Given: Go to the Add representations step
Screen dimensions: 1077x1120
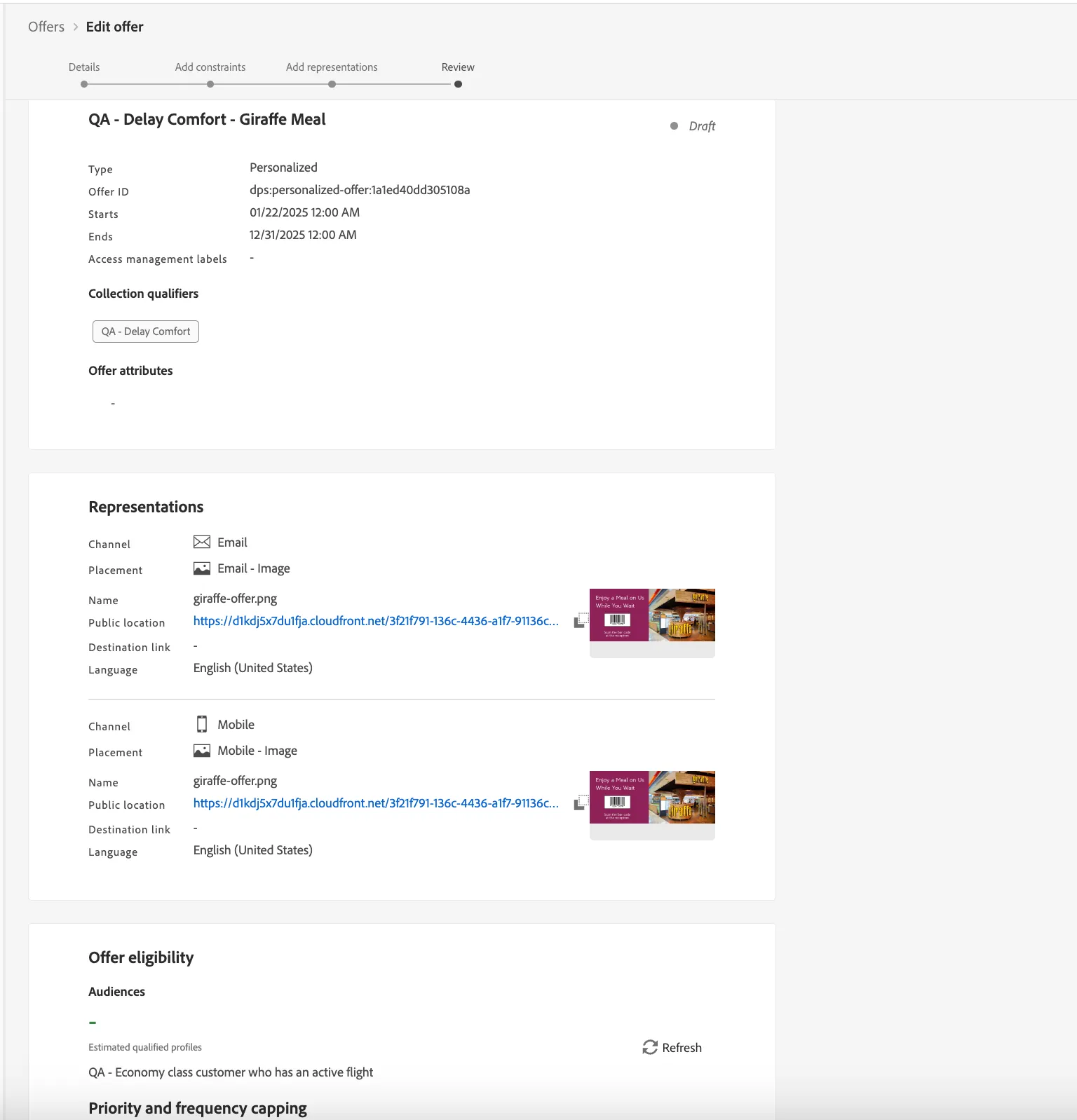Looking at the screenshot, I should [332, 67].
